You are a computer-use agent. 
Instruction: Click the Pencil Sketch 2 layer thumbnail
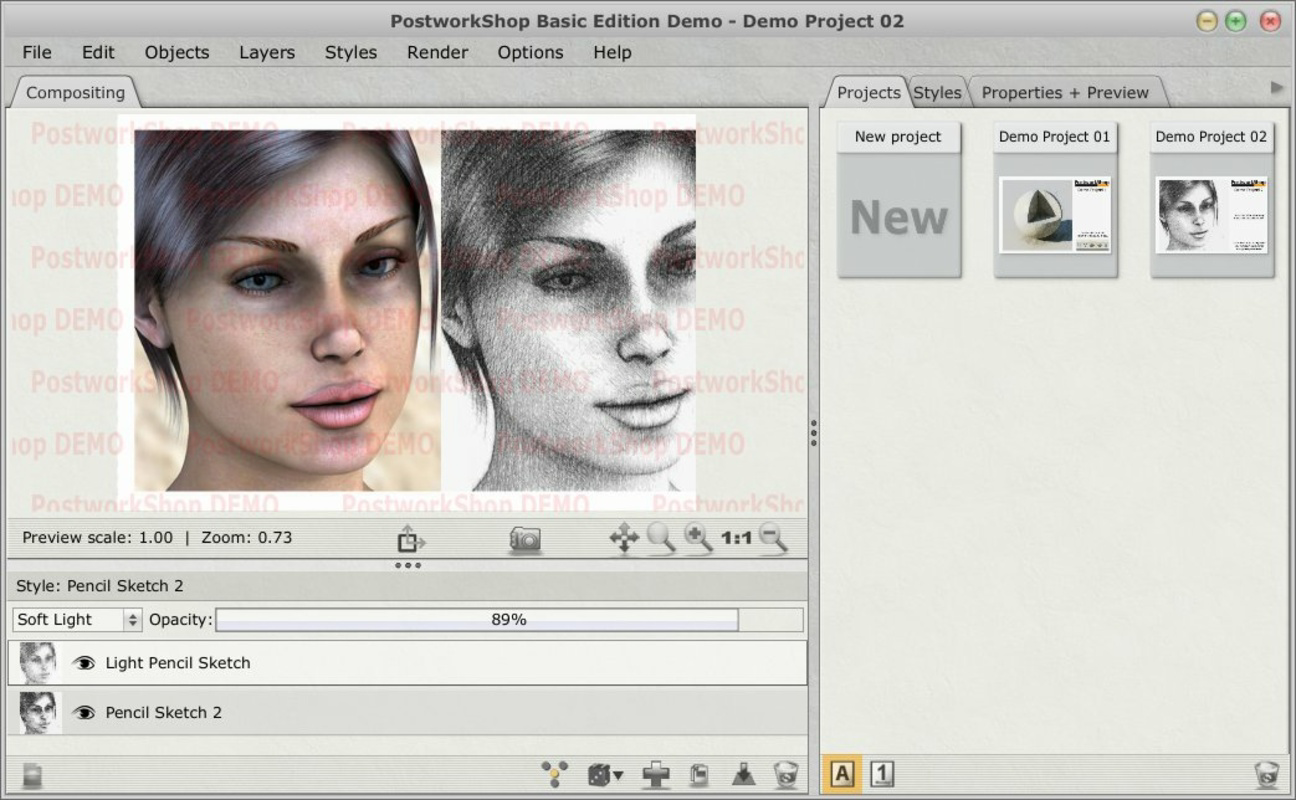coord(38,712)
